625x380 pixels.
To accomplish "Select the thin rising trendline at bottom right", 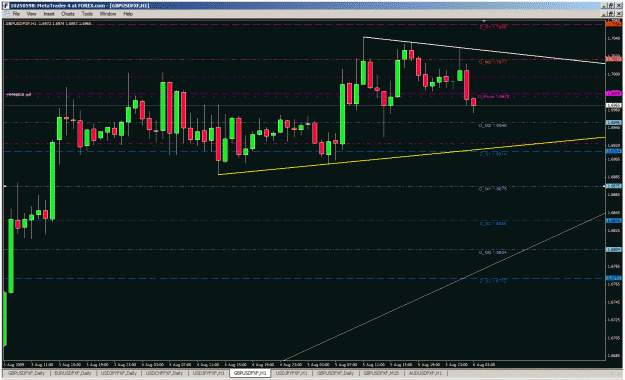I will 444,287.
